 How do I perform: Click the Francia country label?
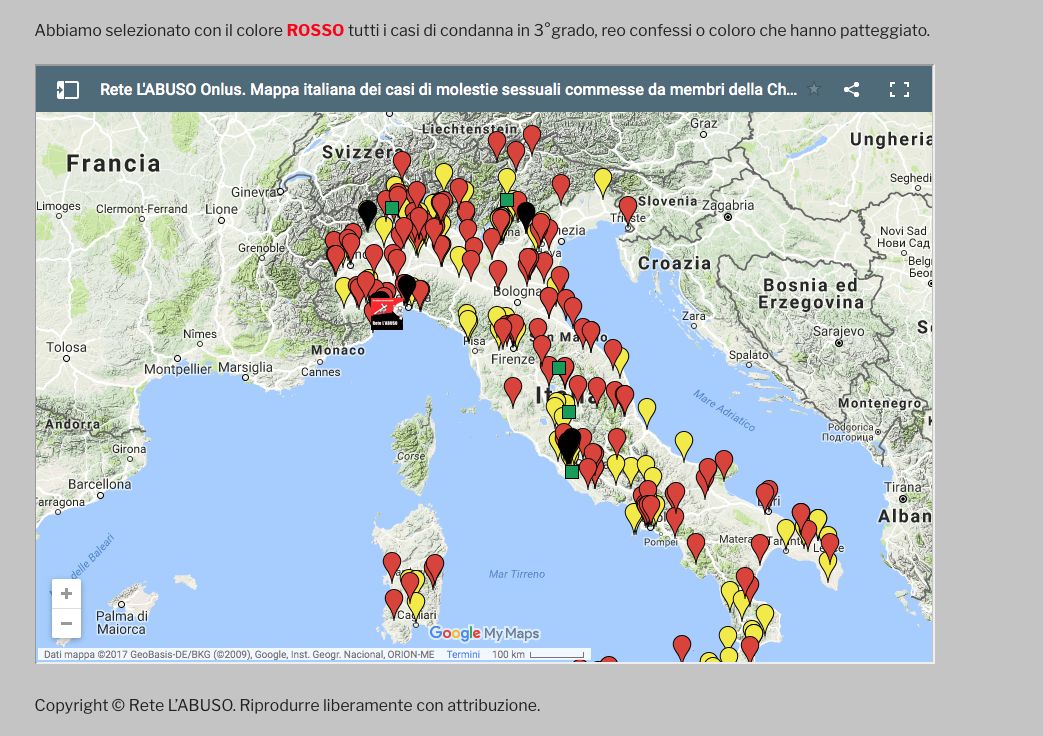(x=114, y=164)
